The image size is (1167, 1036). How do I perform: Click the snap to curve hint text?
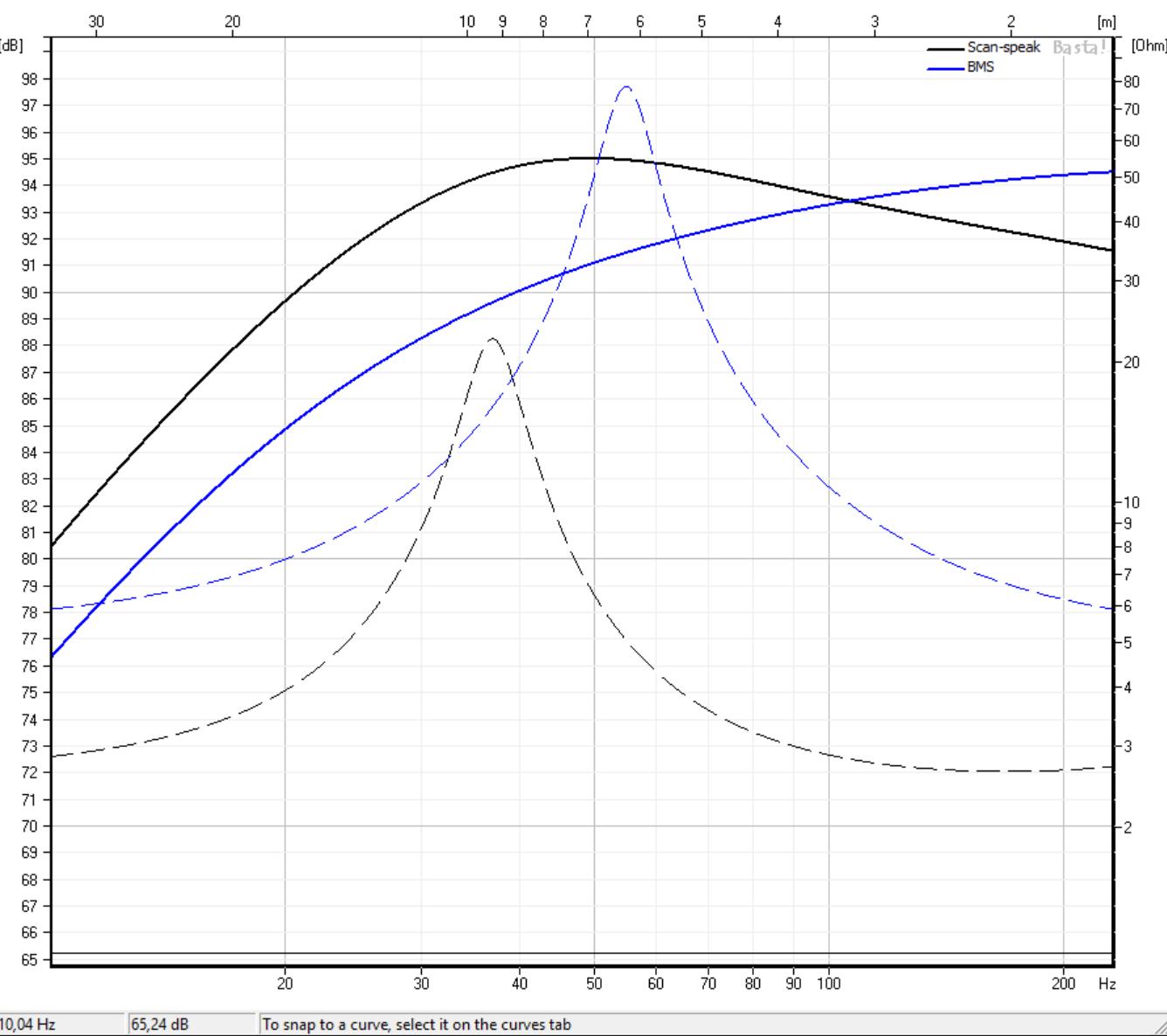click(417, 1024)
